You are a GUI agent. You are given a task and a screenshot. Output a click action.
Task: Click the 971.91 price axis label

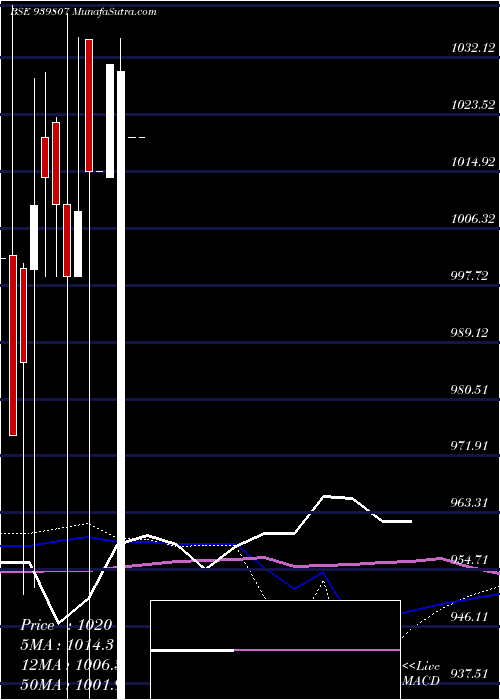(469, 446)
